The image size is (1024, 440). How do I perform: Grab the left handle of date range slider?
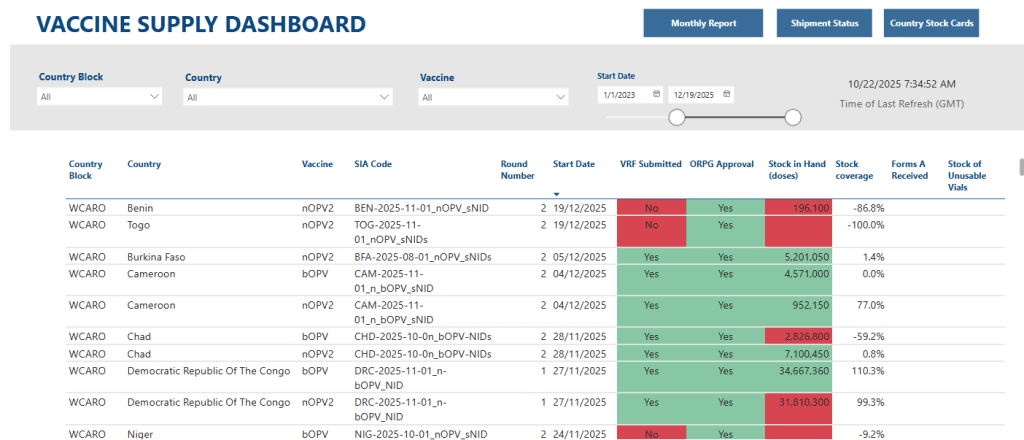click(677, 117)
